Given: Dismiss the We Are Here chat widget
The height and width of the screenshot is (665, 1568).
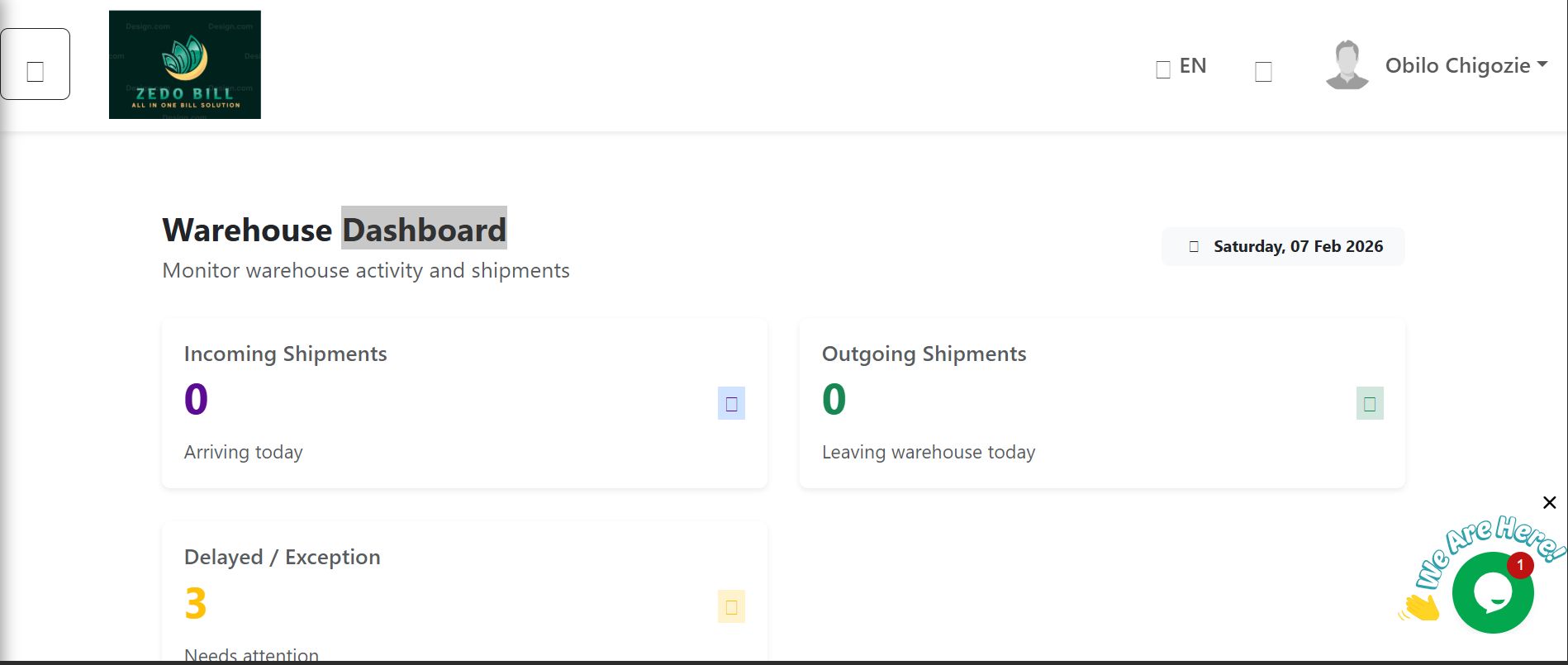Looking at the screenshot, I should 1549,502.
